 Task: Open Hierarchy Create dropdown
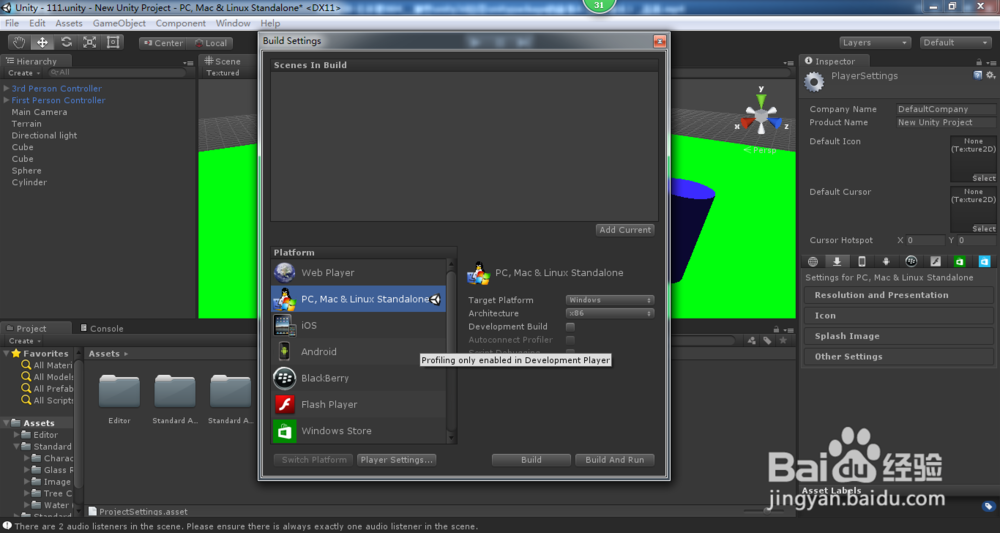point(24,73)
